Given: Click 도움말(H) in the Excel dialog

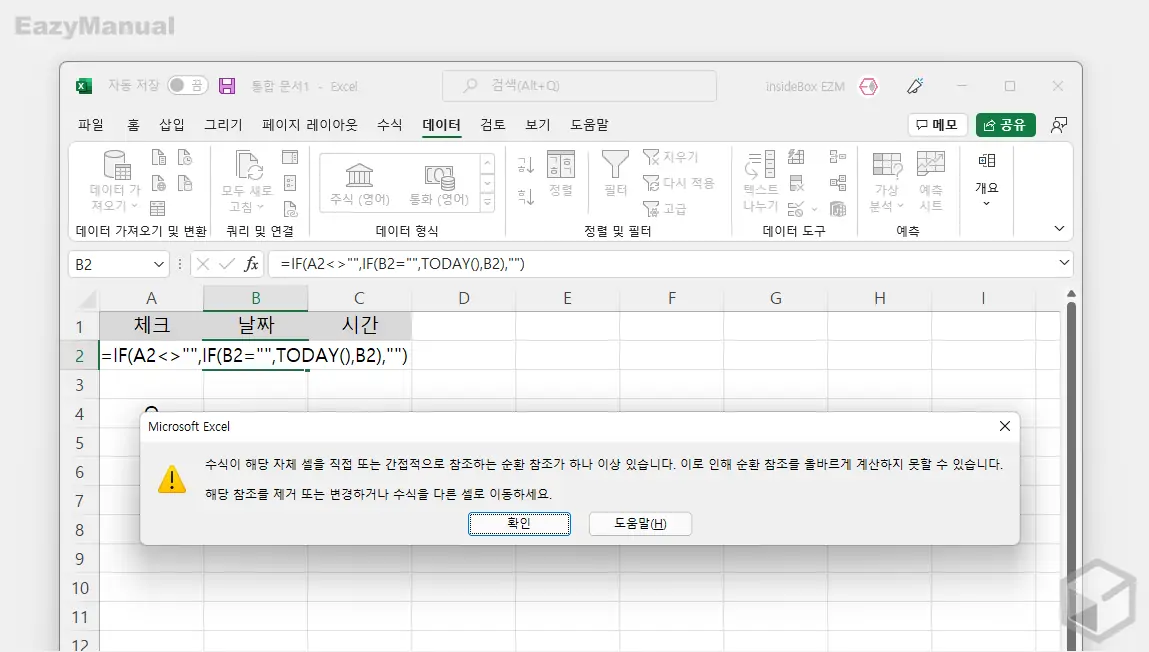Looking at the screenshot, I should (639, 523).
